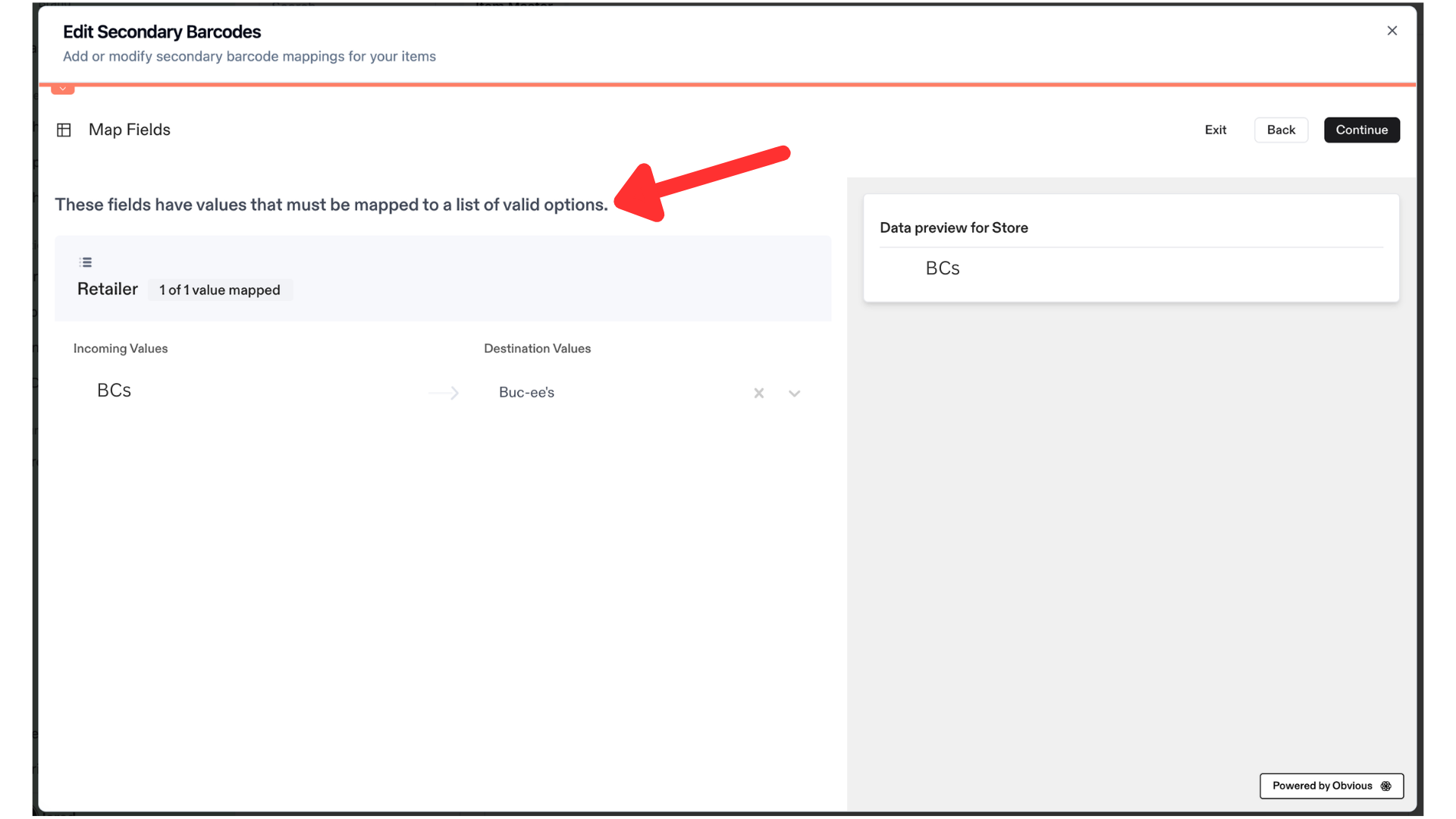Screen dimensions: 1456x819
Task: Click the Map Fields heading
Action: pos(130,130)
